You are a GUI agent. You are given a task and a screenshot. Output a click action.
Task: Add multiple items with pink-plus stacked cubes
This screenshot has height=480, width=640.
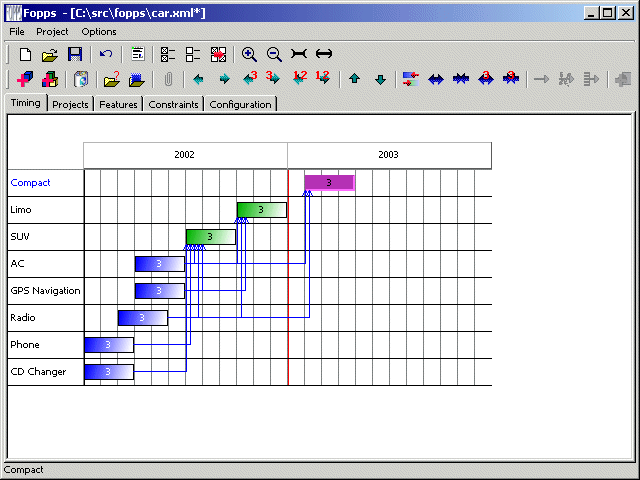[50, 79]
